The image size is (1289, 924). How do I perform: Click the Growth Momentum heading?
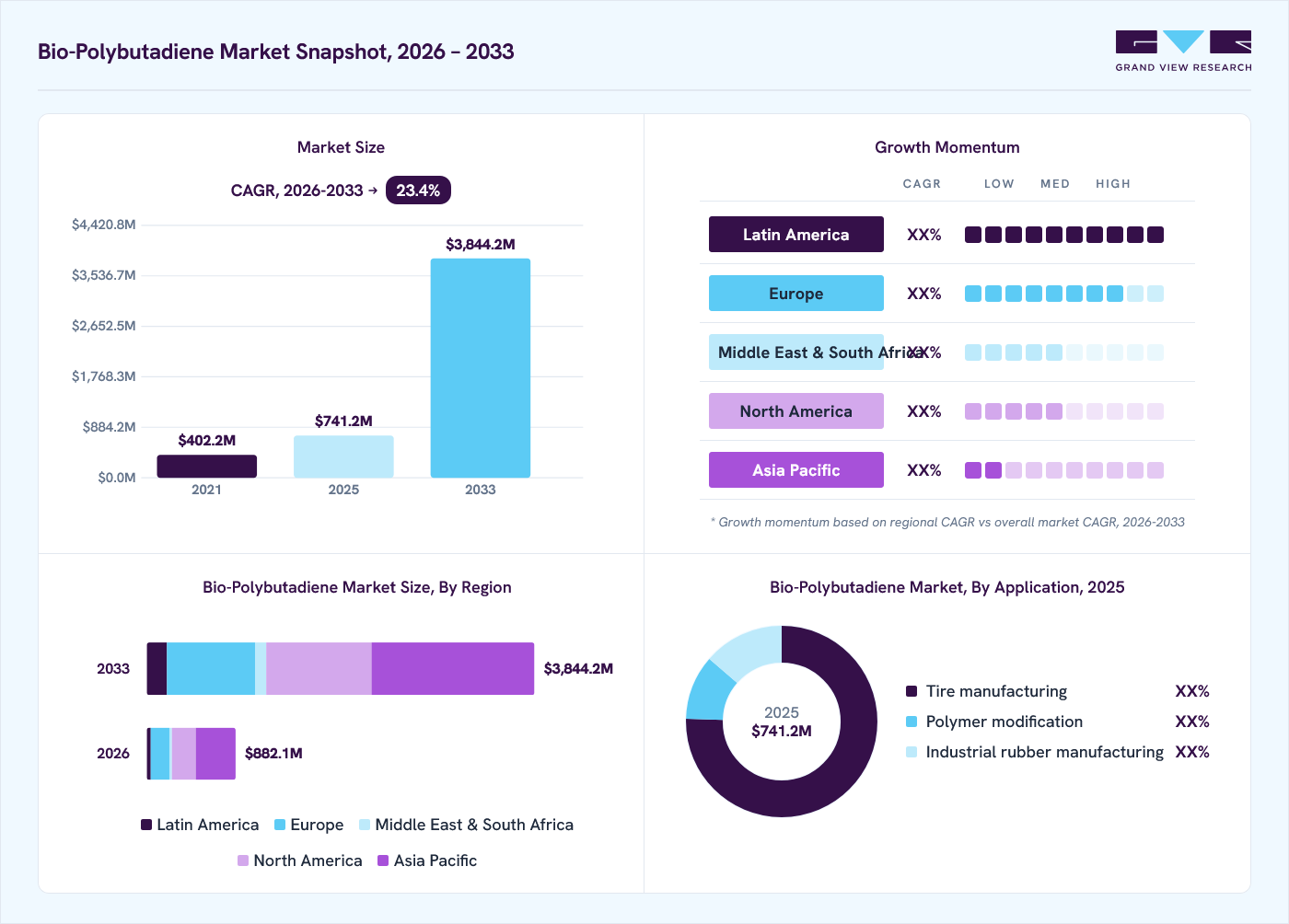[947, 147]
